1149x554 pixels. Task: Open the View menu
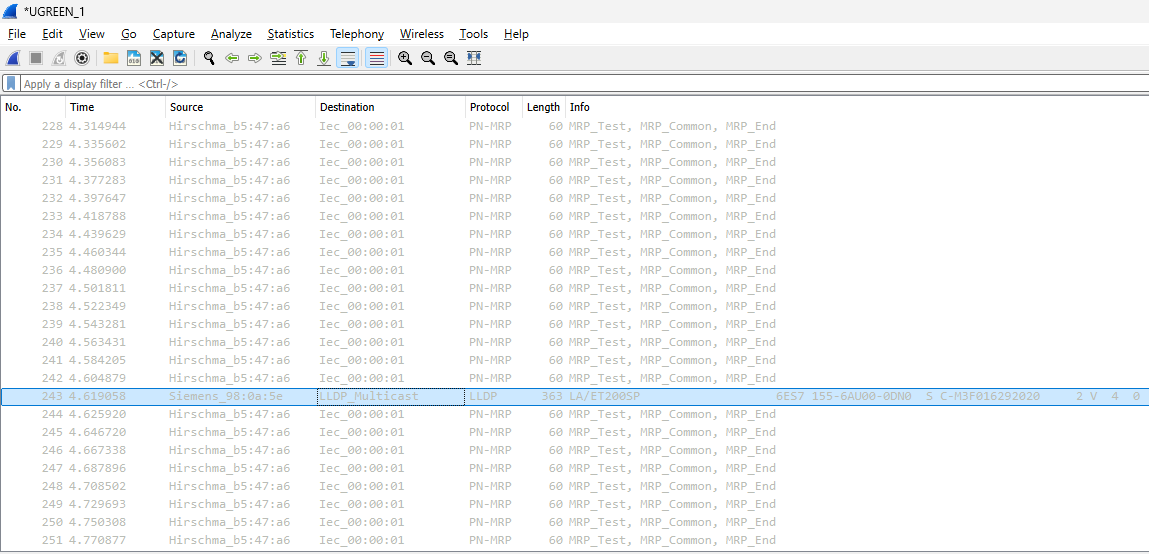(x=92, y=34)
